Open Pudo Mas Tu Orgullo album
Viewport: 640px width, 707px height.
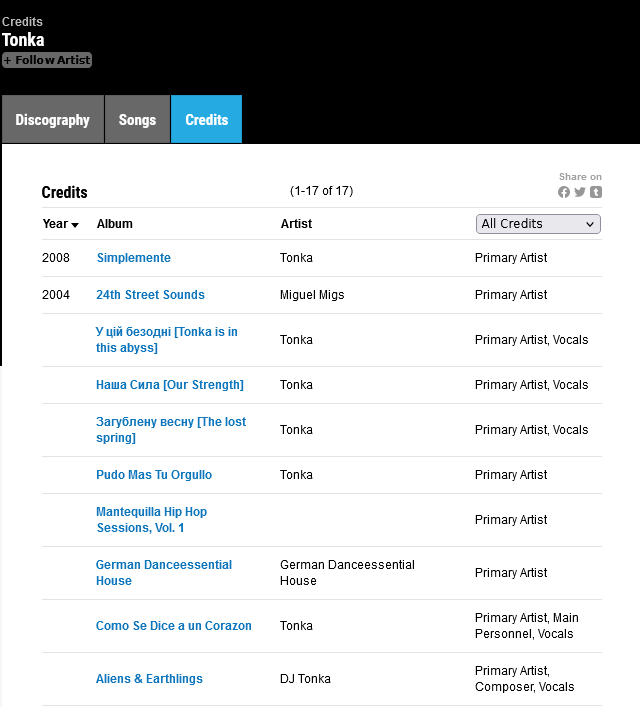154,475
